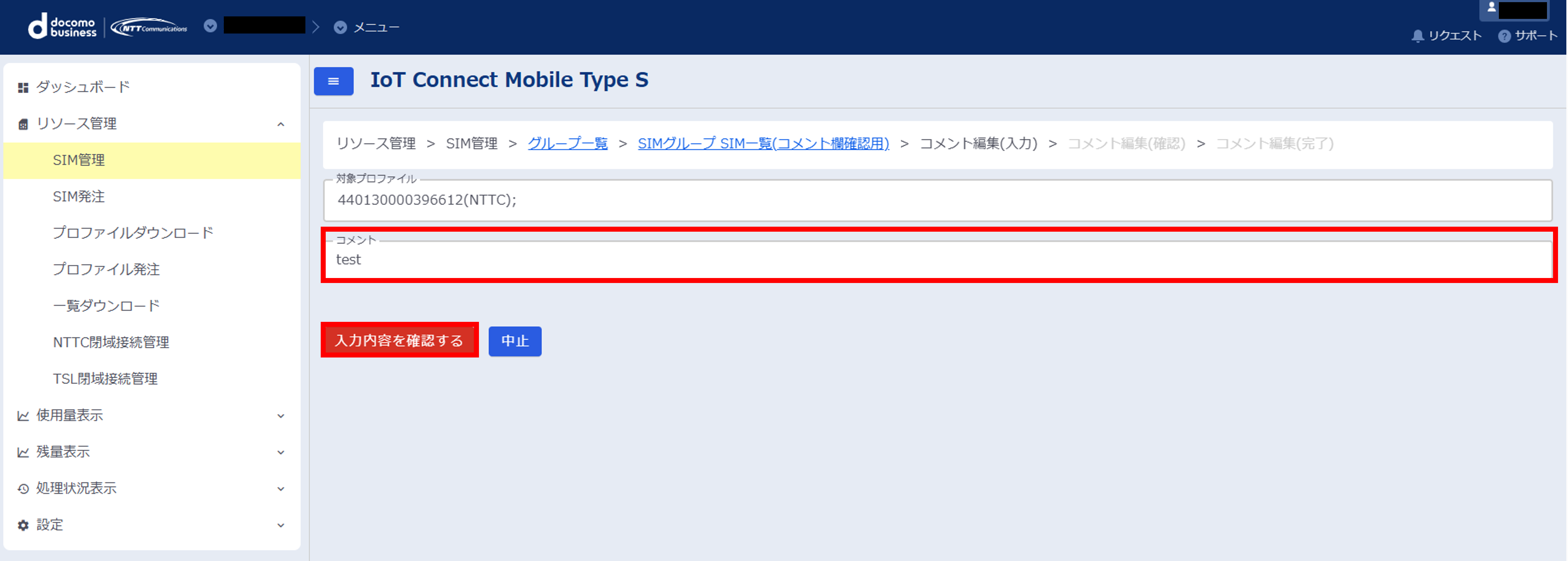Select SIM管理 in the sidebar

tap(78, 160)
